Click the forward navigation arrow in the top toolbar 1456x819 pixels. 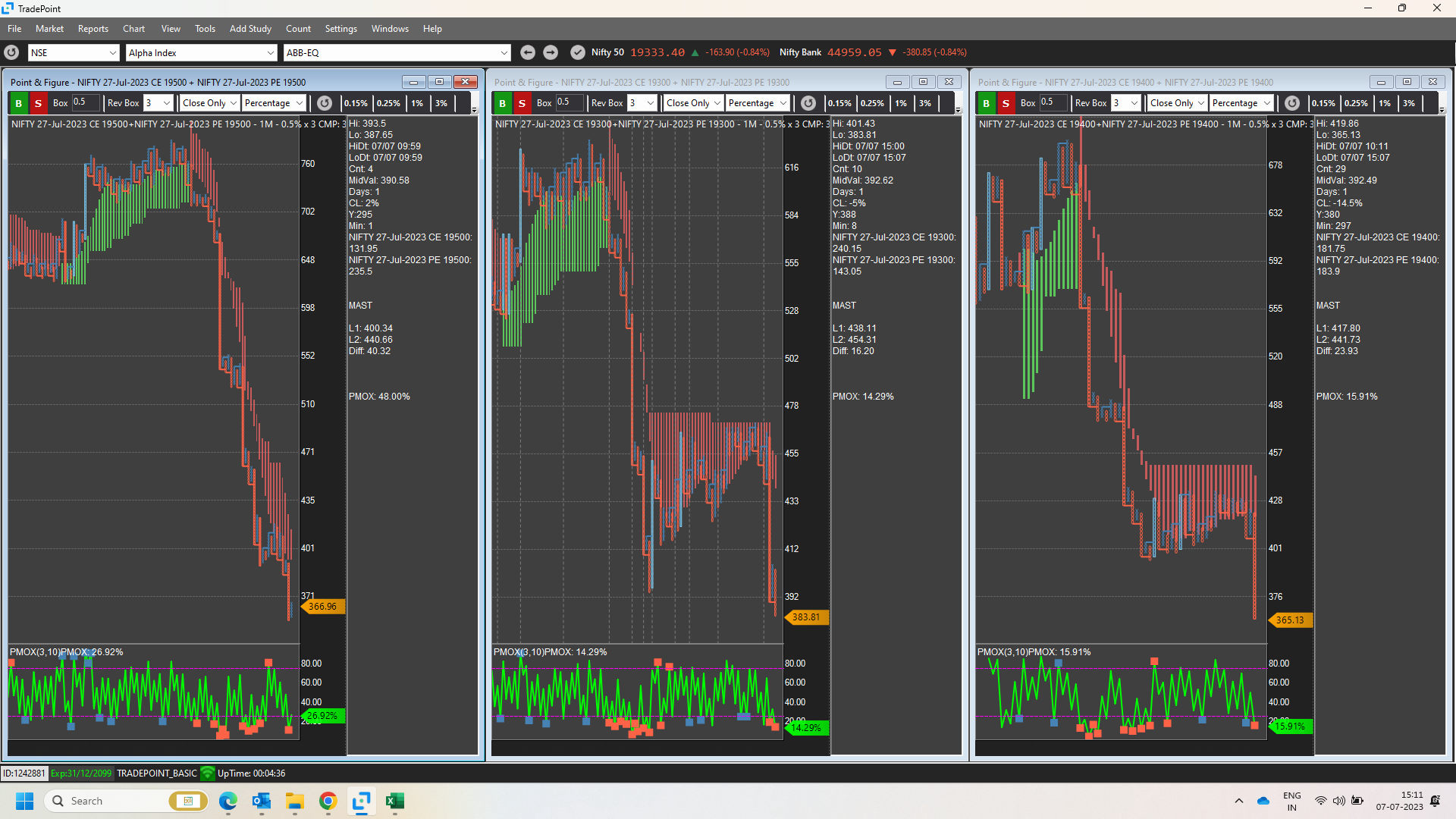[551, 52]
